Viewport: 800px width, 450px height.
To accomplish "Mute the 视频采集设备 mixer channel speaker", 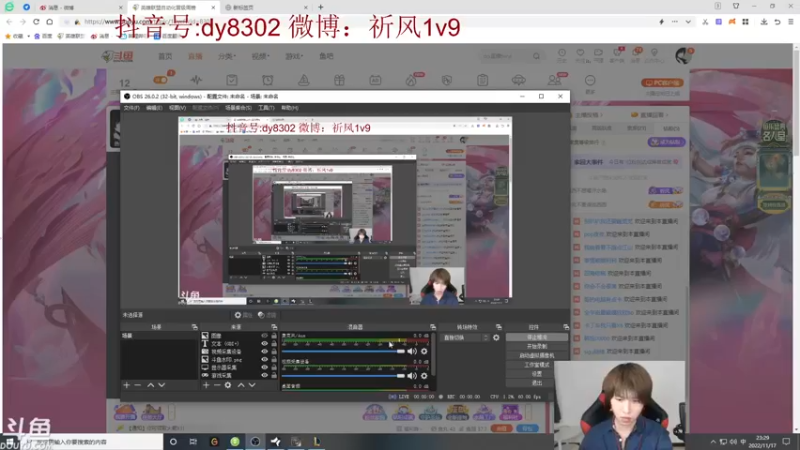I will point(412,376).
